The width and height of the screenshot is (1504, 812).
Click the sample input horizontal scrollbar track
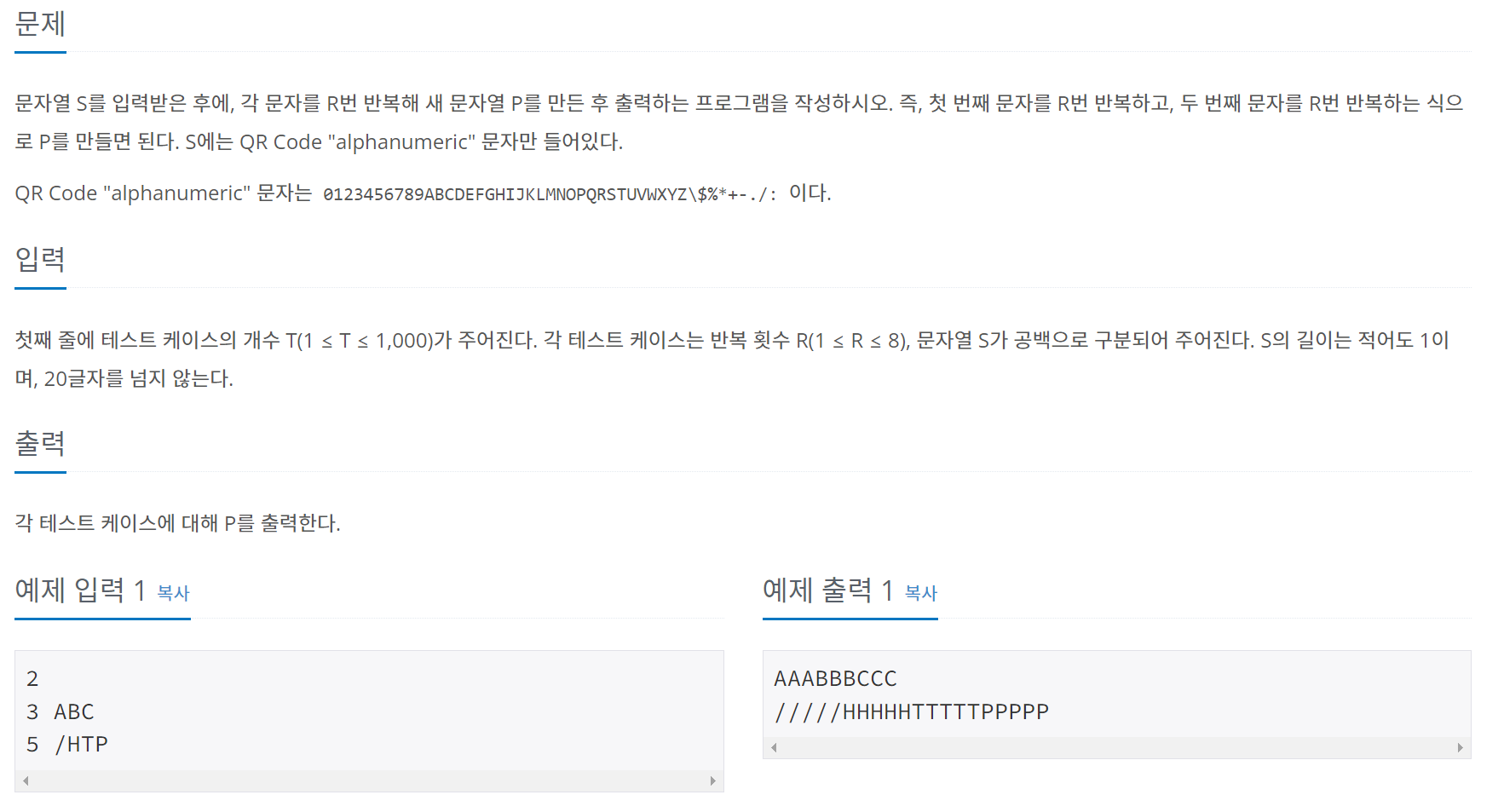point(369,780)
